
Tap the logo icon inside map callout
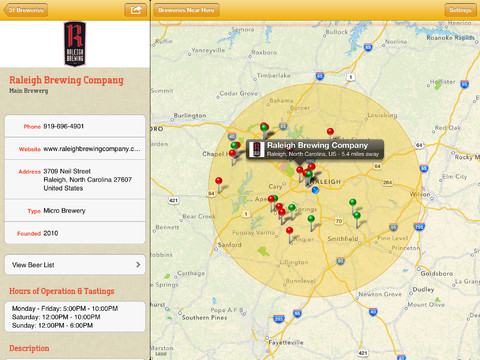tap(257, 149)
